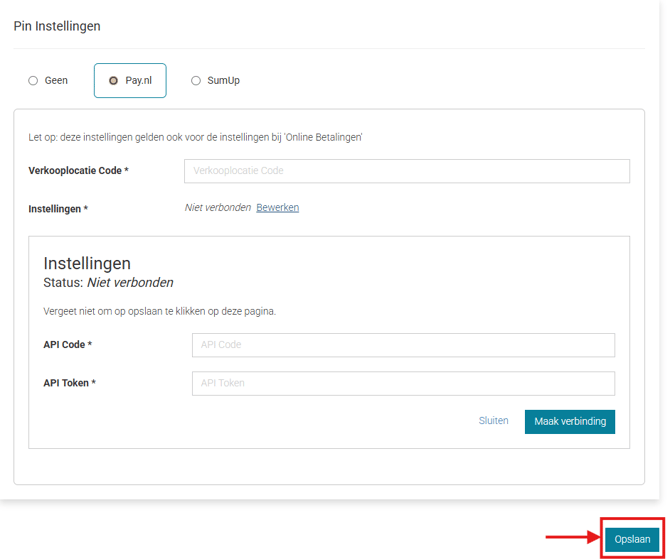Focus the API Code text field
This screenshot has width=670, height=559.
click(x=402, y=345)
